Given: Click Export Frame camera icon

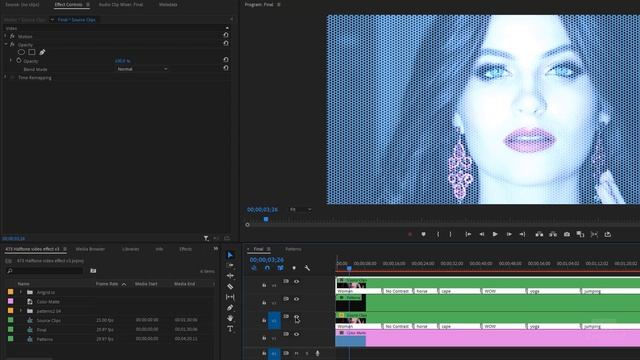Looking at the screenshot, I should tap(567, 234).
